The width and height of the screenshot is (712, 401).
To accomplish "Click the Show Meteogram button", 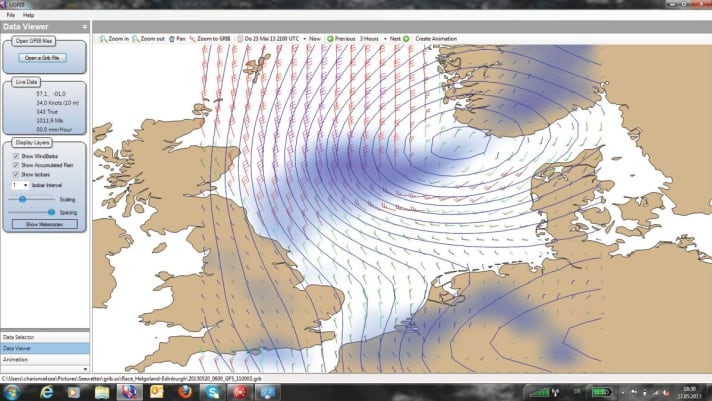I will click(44, 224).
